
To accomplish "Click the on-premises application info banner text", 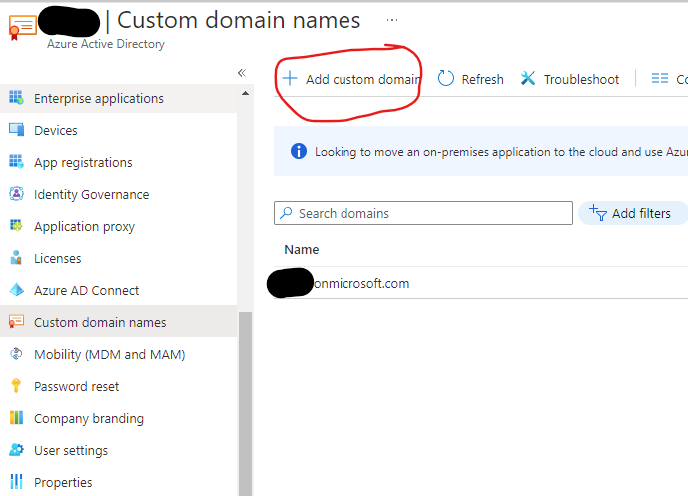I will pos(501,152).
